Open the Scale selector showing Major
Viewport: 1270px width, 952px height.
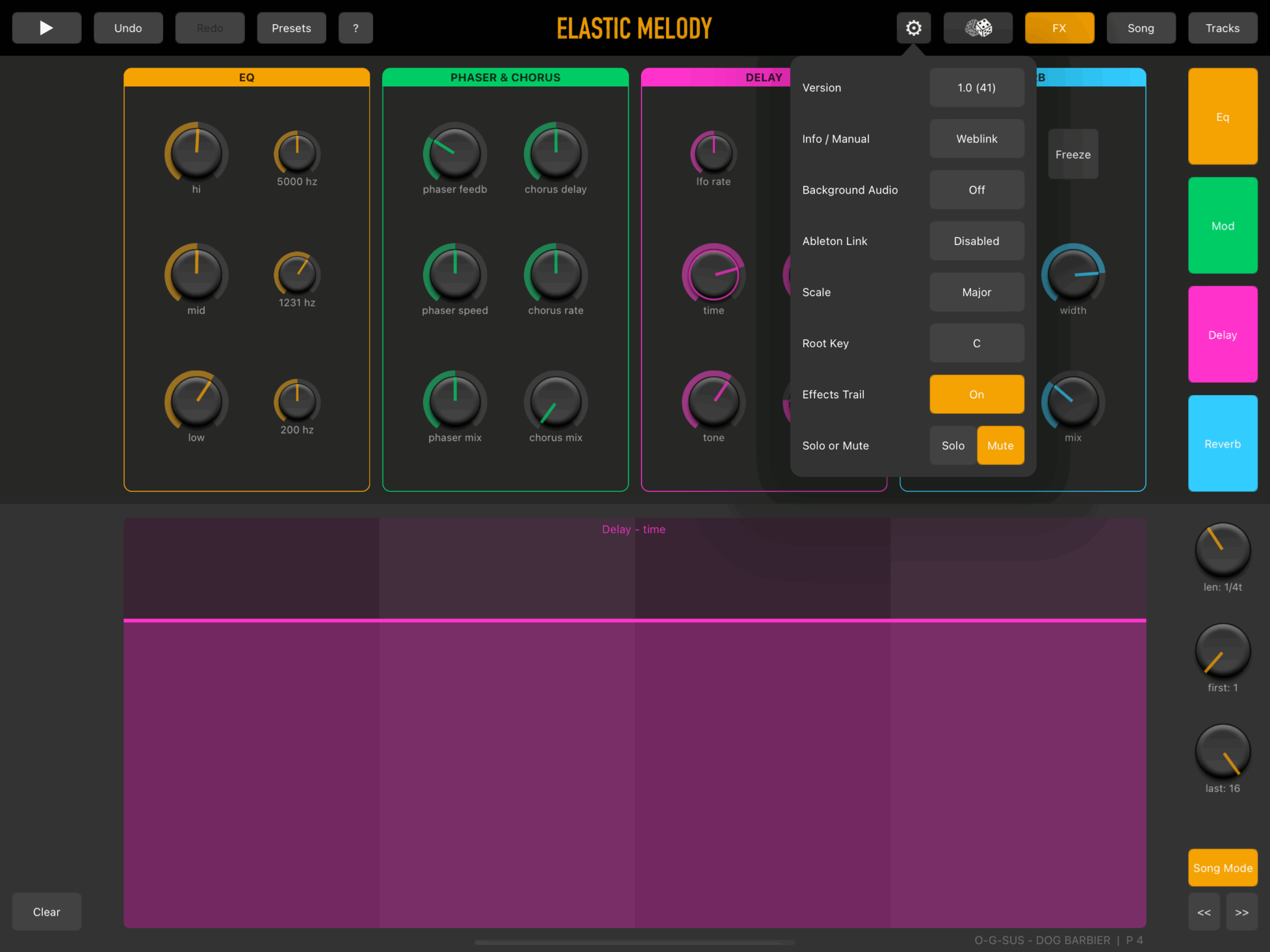[x=976, y=292]
